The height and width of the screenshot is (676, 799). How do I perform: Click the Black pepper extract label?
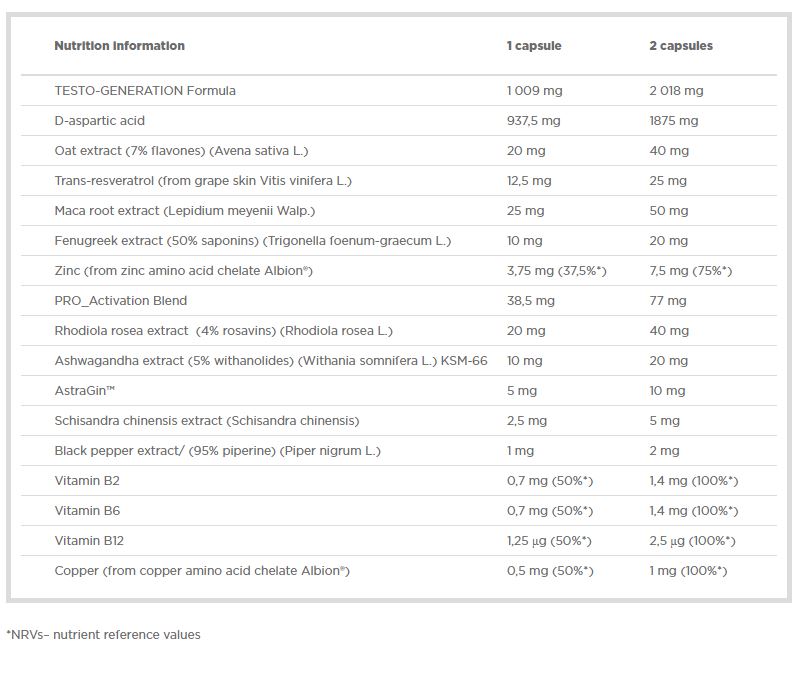(x=217, y=451)
